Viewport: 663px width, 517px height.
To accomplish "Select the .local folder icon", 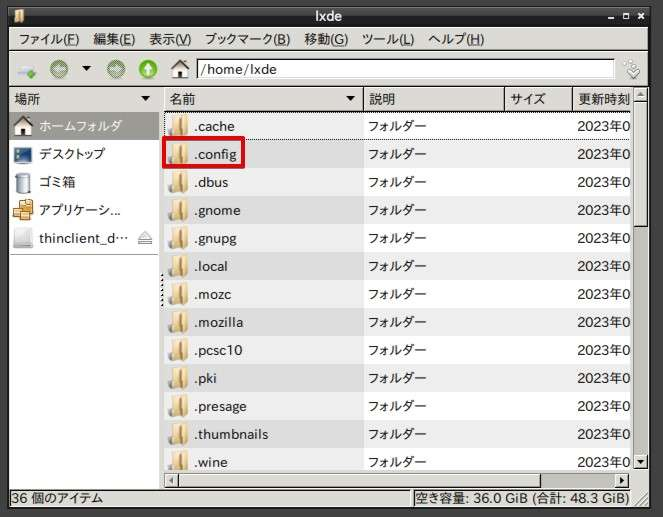I will (178, 266).
